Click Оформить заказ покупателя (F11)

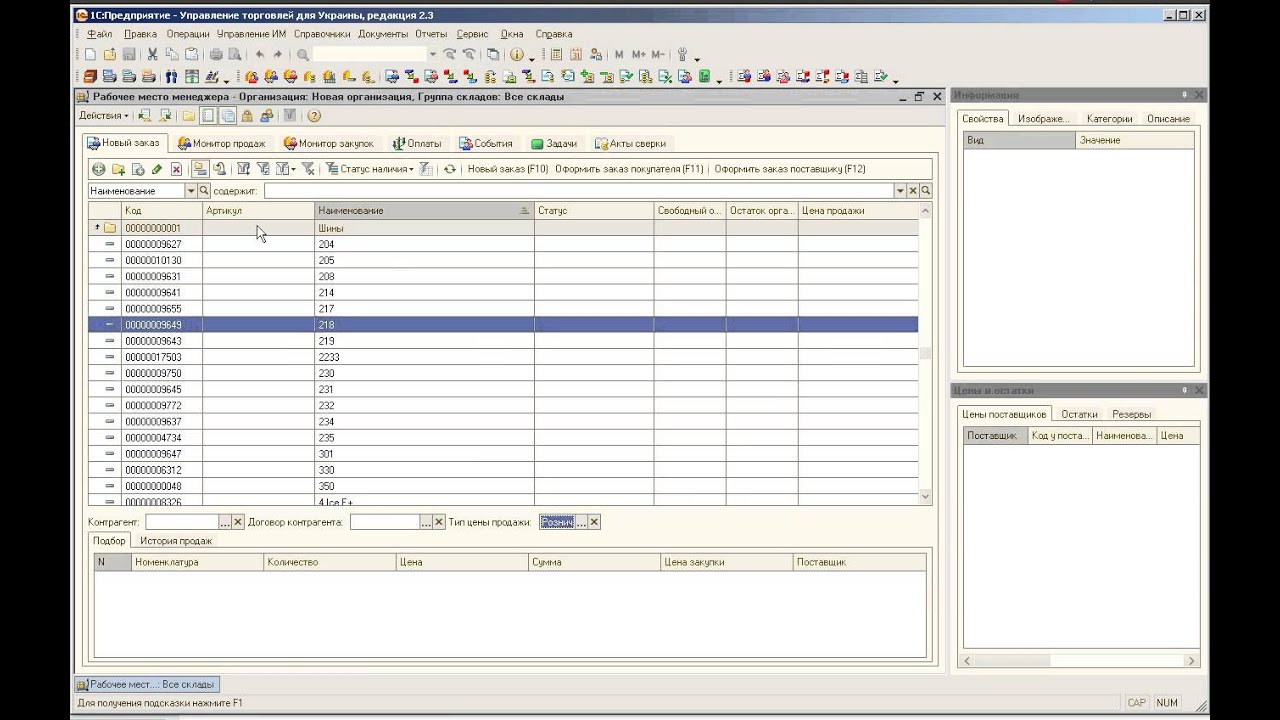(x=629, y=169)
